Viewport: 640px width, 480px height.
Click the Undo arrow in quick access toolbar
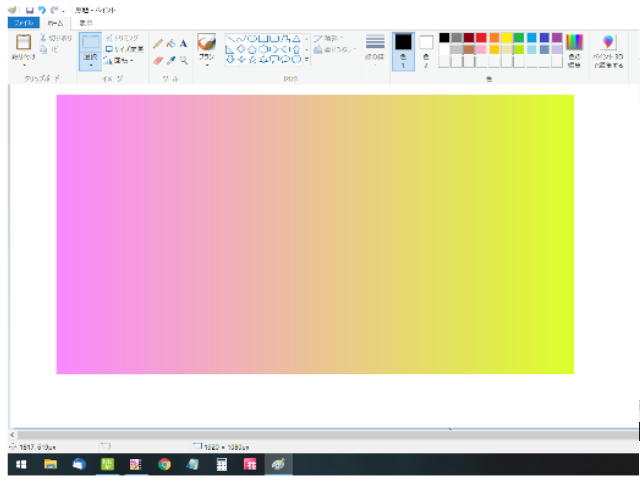coord(42,10)
